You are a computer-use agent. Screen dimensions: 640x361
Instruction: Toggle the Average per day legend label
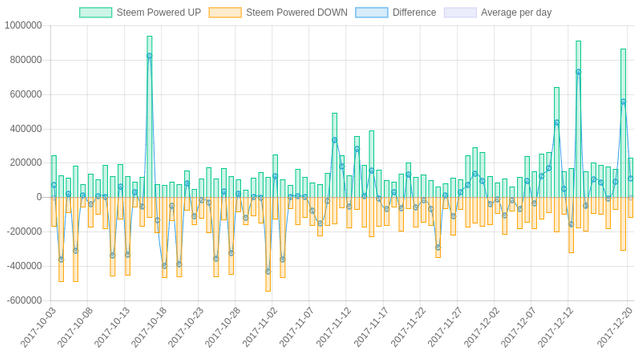click(516, 13)
